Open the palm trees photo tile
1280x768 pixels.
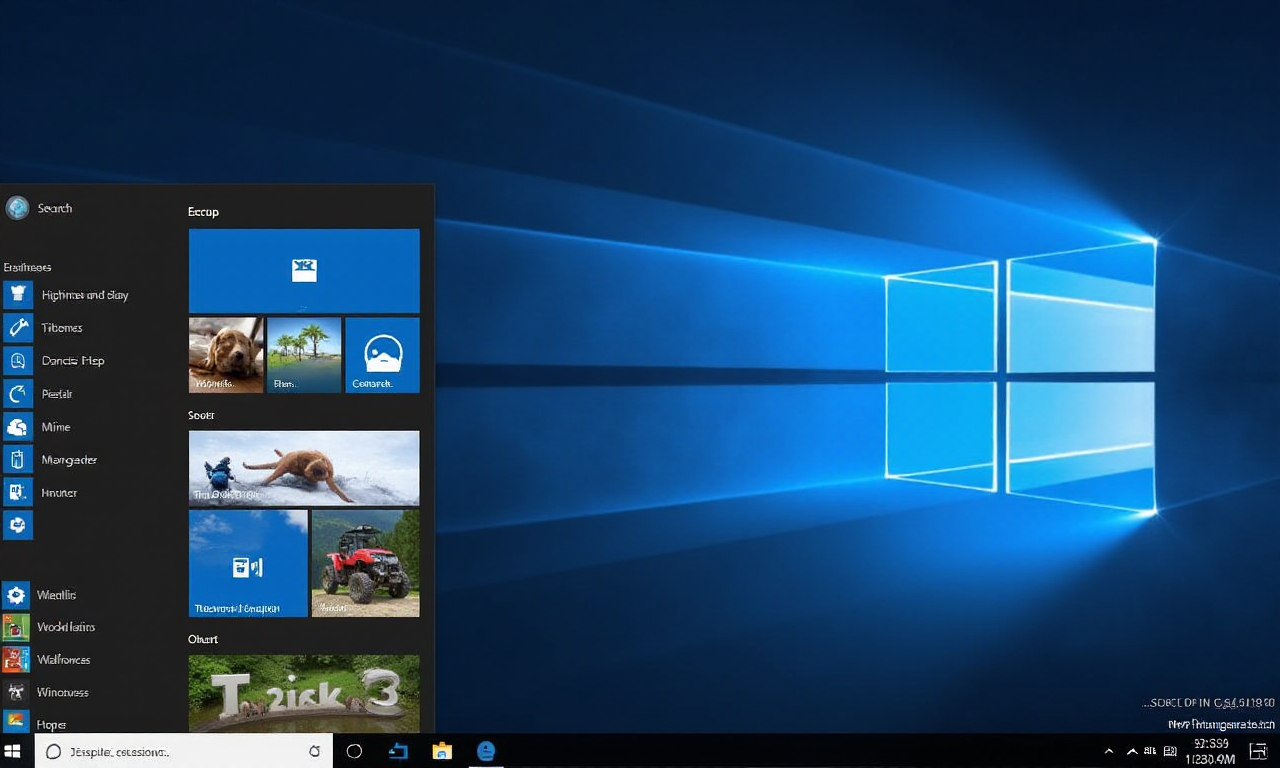(x=304, y=355)
